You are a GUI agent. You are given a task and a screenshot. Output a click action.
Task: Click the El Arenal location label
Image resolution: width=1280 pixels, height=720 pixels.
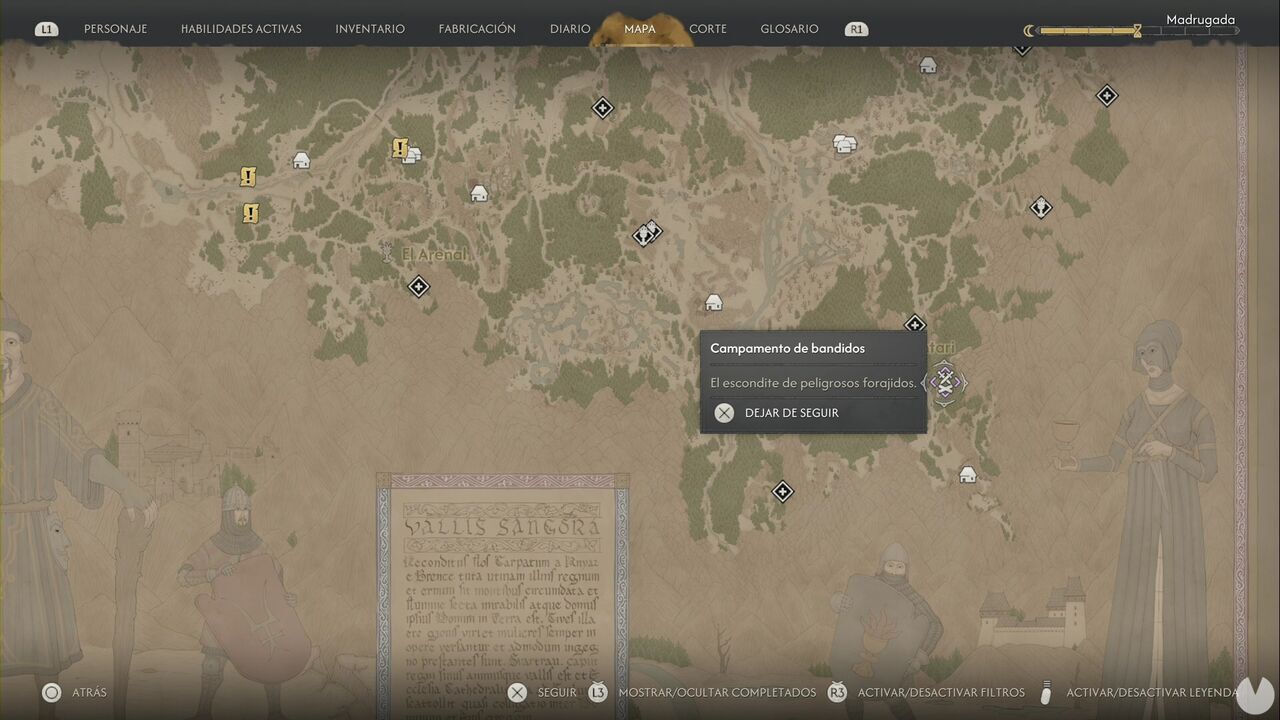point(434,255)
